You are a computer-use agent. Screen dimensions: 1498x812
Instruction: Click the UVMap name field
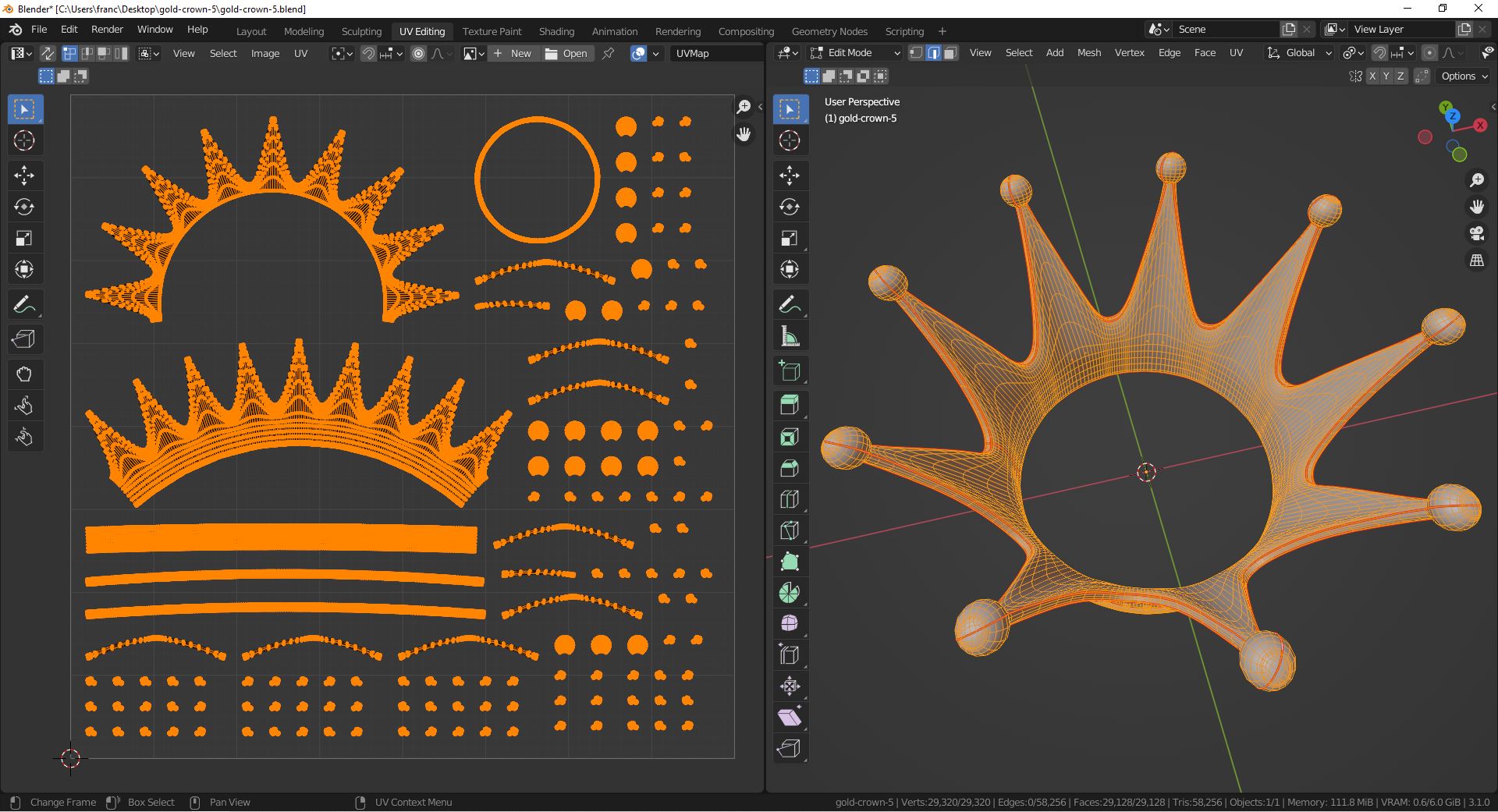click(x=715, y=53)
